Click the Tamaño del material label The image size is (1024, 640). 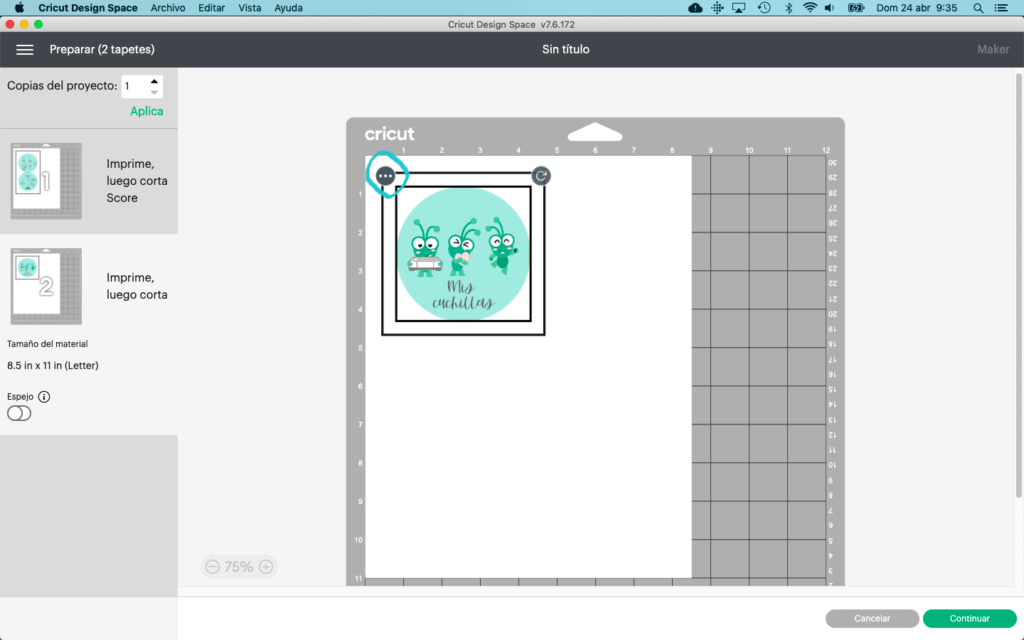pyautogui.click(x=47, y=344)
